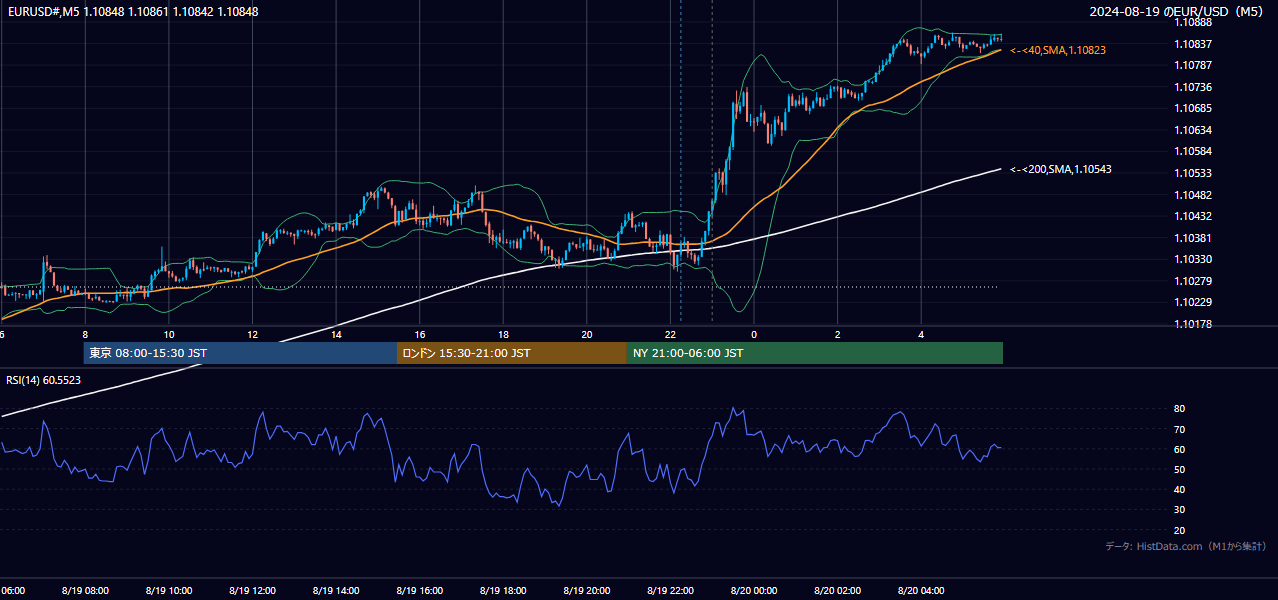1278x600 pixels.
Task: Click the 8/19 20:00 time label
Action: pos(586,591)
